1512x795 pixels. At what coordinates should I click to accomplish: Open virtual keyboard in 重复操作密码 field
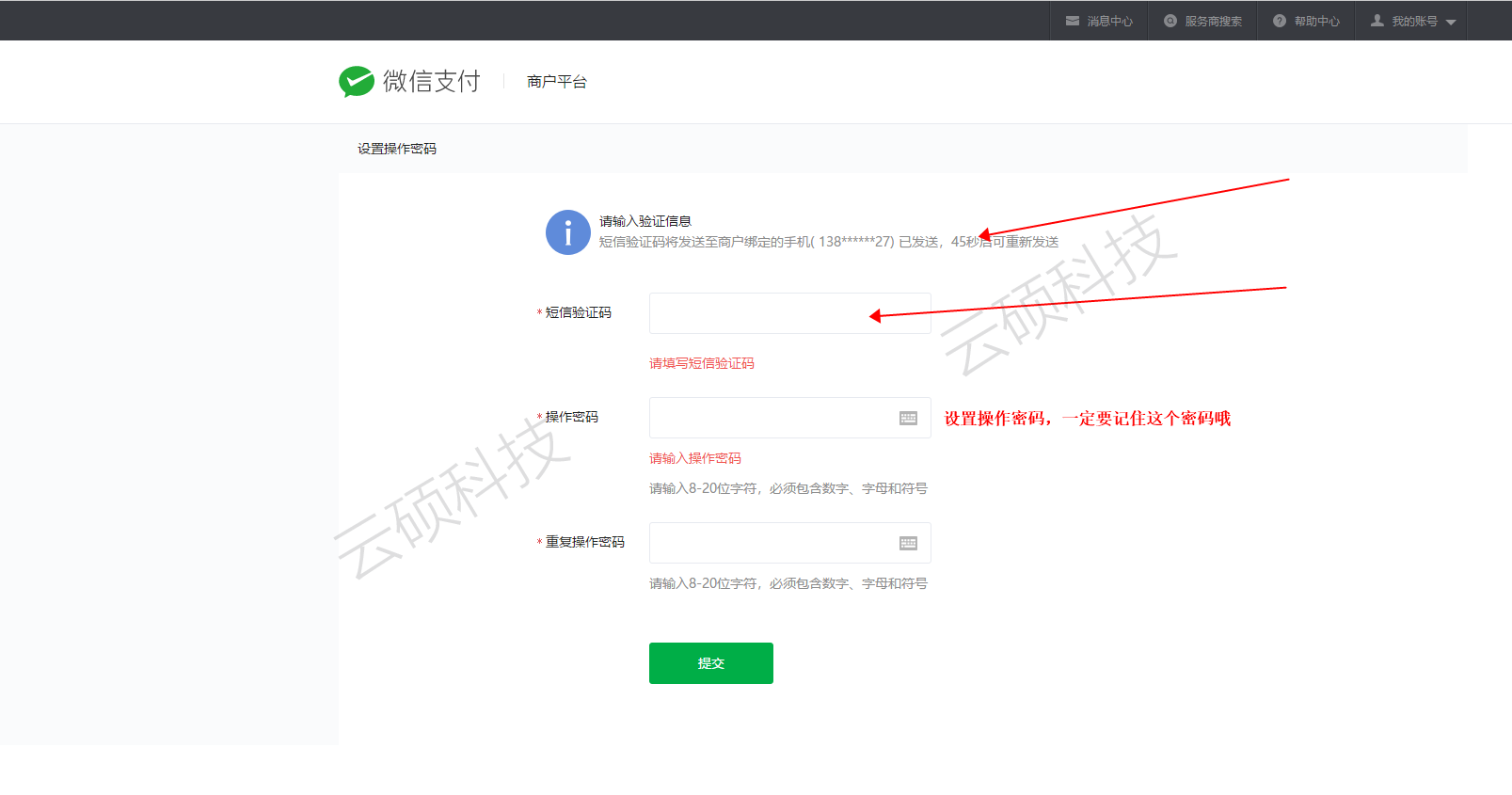pos(908,543)
